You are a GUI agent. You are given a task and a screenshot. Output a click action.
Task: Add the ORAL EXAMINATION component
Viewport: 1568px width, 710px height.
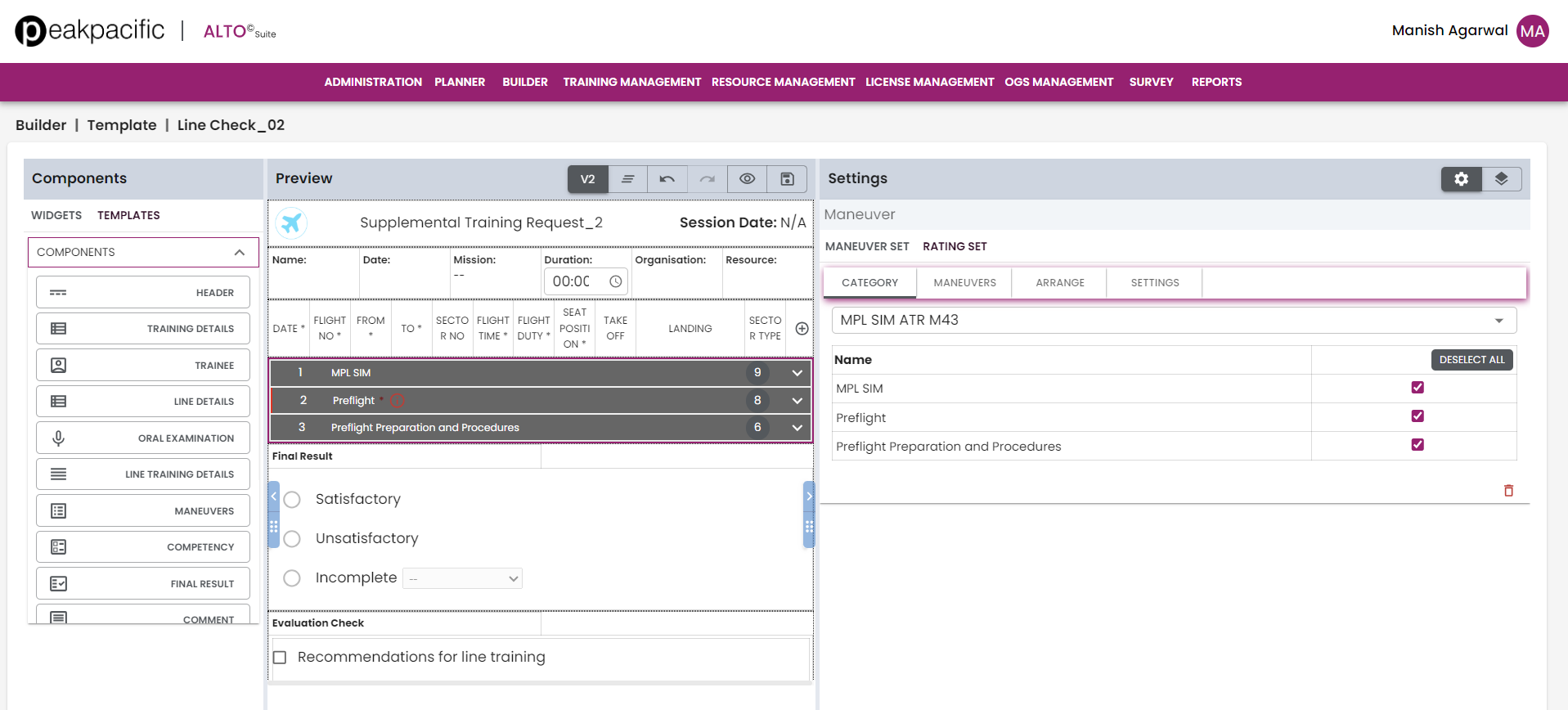143,438
